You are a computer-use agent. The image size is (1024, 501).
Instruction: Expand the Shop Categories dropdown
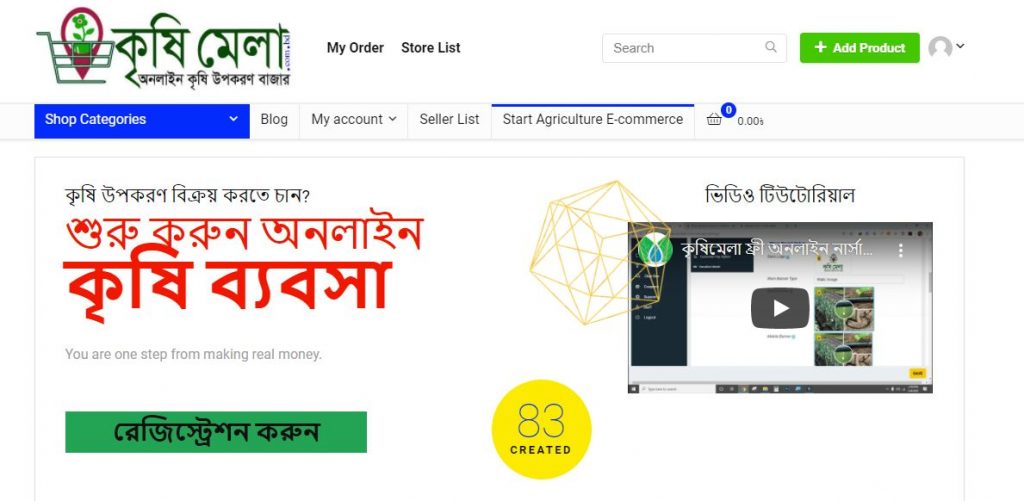coord(142,120)
